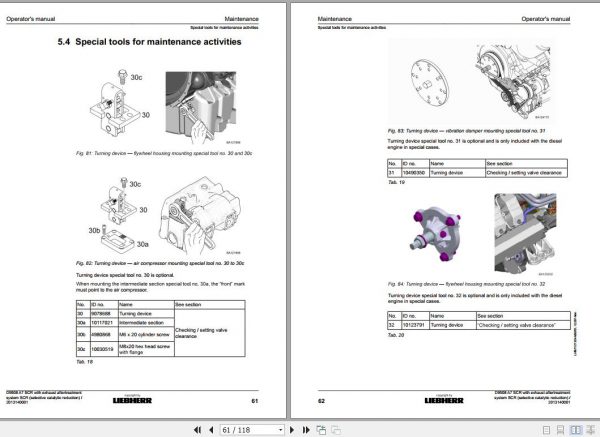
Task: Click the Tab. 18 cell 'Checking / setting valve clearance'
Action: point(209,333)
